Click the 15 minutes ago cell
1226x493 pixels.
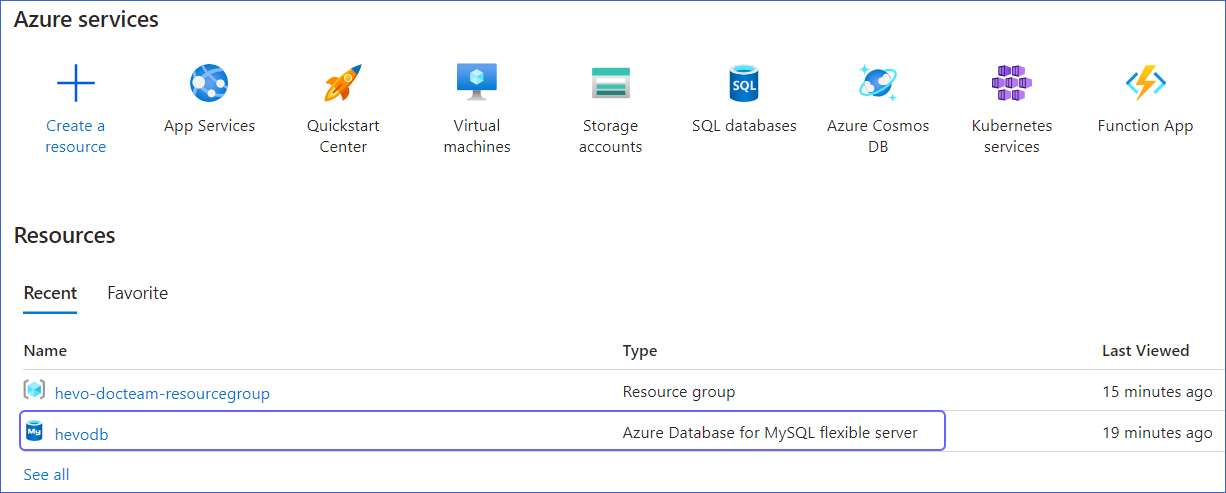pos(1157,392)
